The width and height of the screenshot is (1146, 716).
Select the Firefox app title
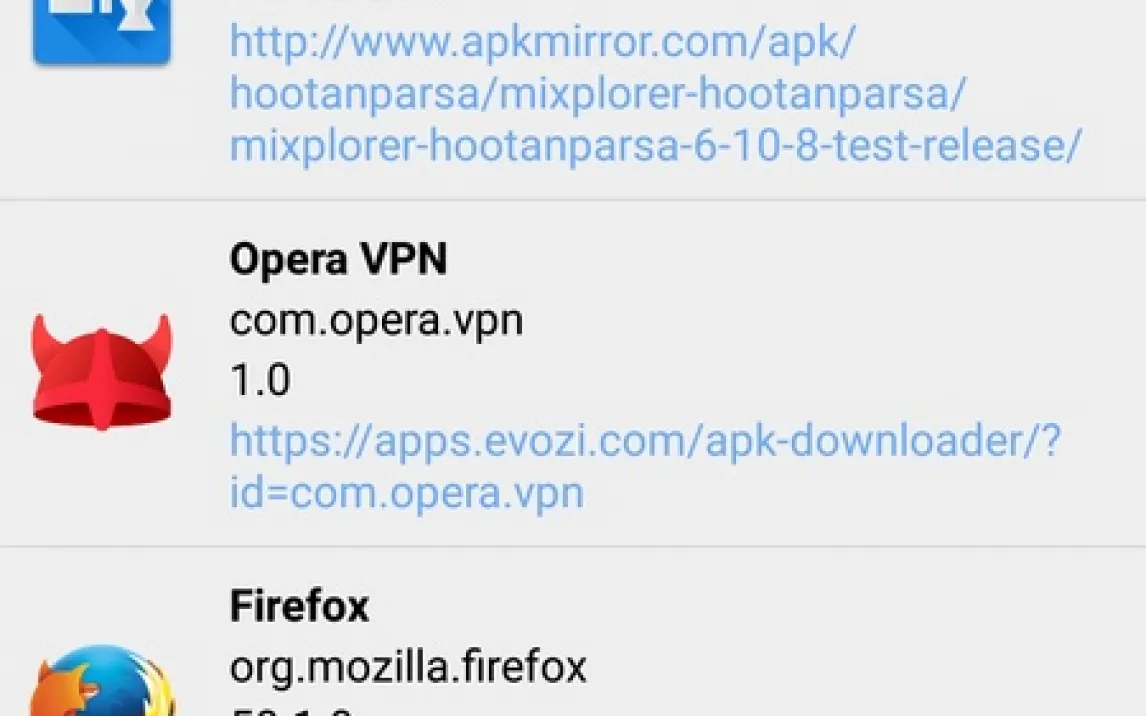click(300, 606)
